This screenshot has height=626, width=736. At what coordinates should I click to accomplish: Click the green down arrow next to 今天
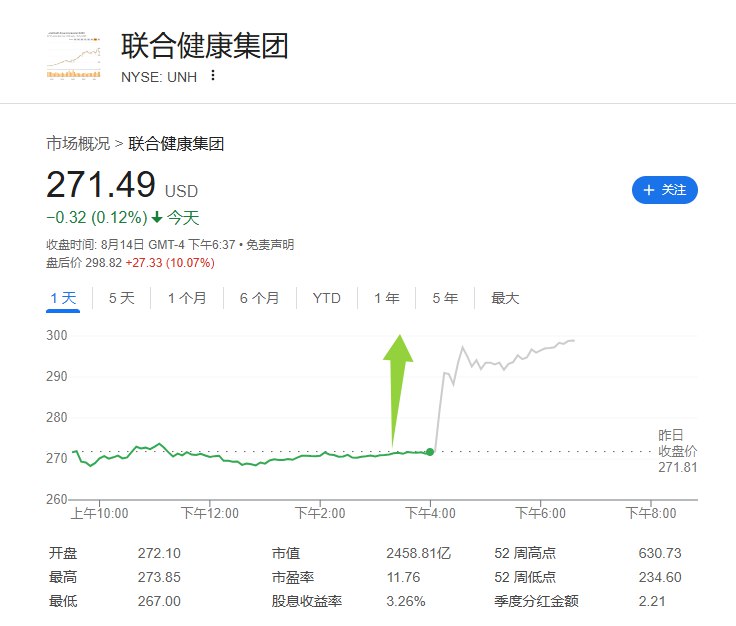157,217
